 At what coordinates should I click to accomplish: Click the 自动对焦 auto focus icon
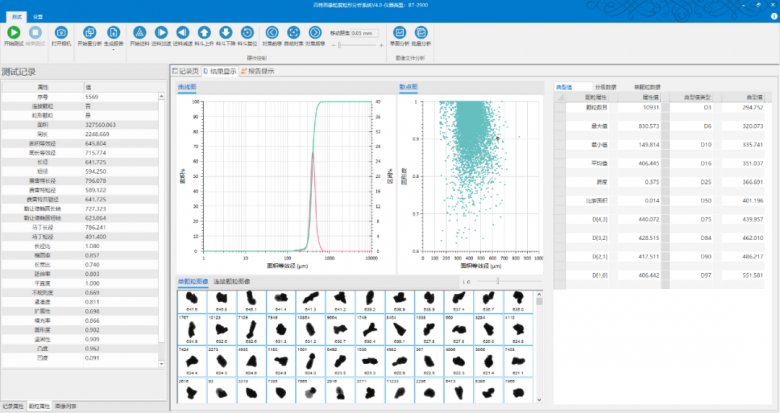point(293,34)
